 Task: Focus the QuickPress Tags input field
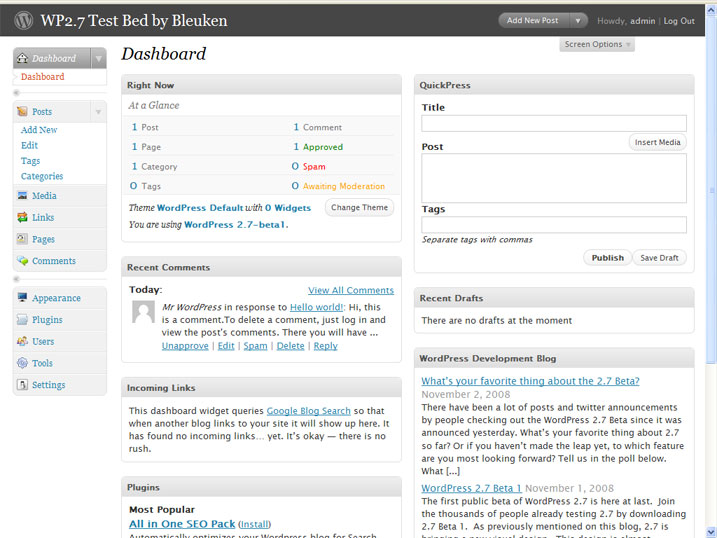[554, 224]
